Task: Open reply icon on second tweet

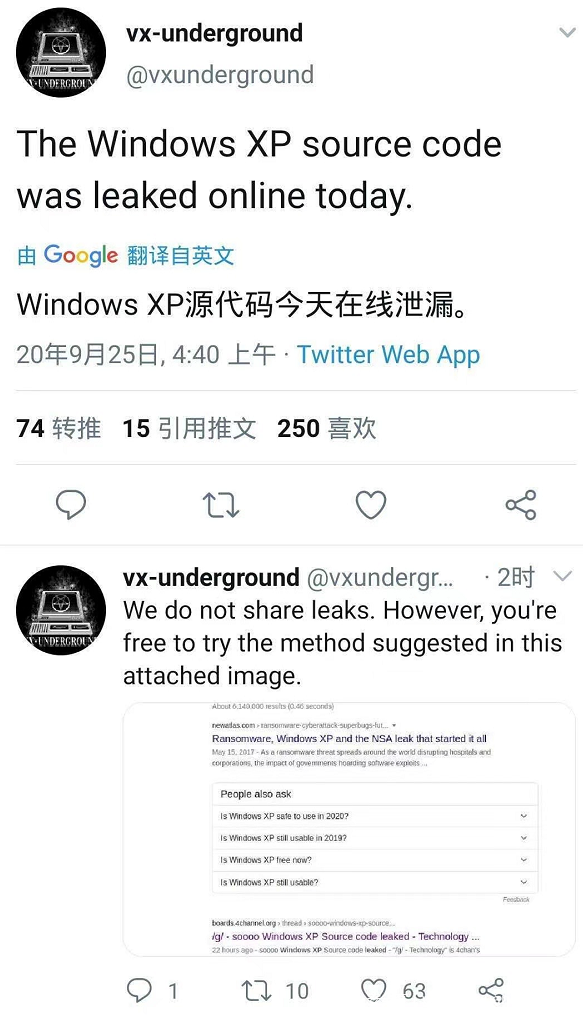Action: [x=139, y=990]
